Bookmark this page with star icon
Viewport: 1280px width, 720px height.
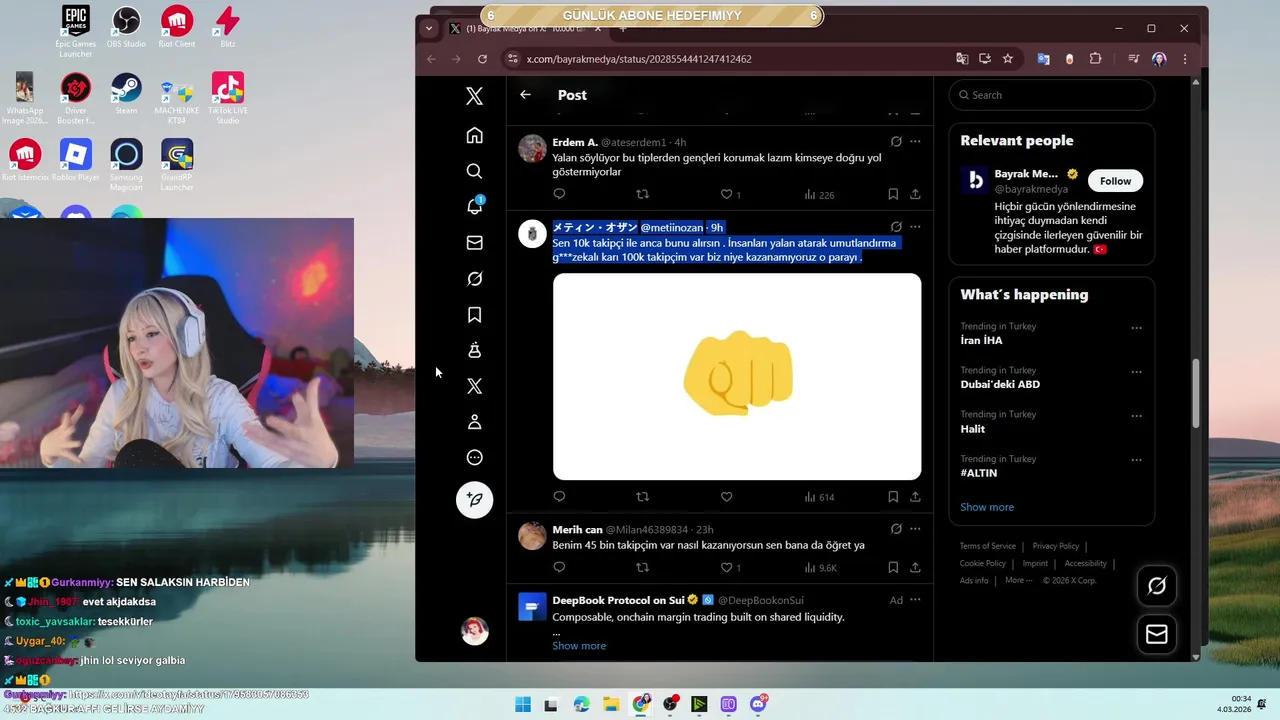click(1007, 59)
